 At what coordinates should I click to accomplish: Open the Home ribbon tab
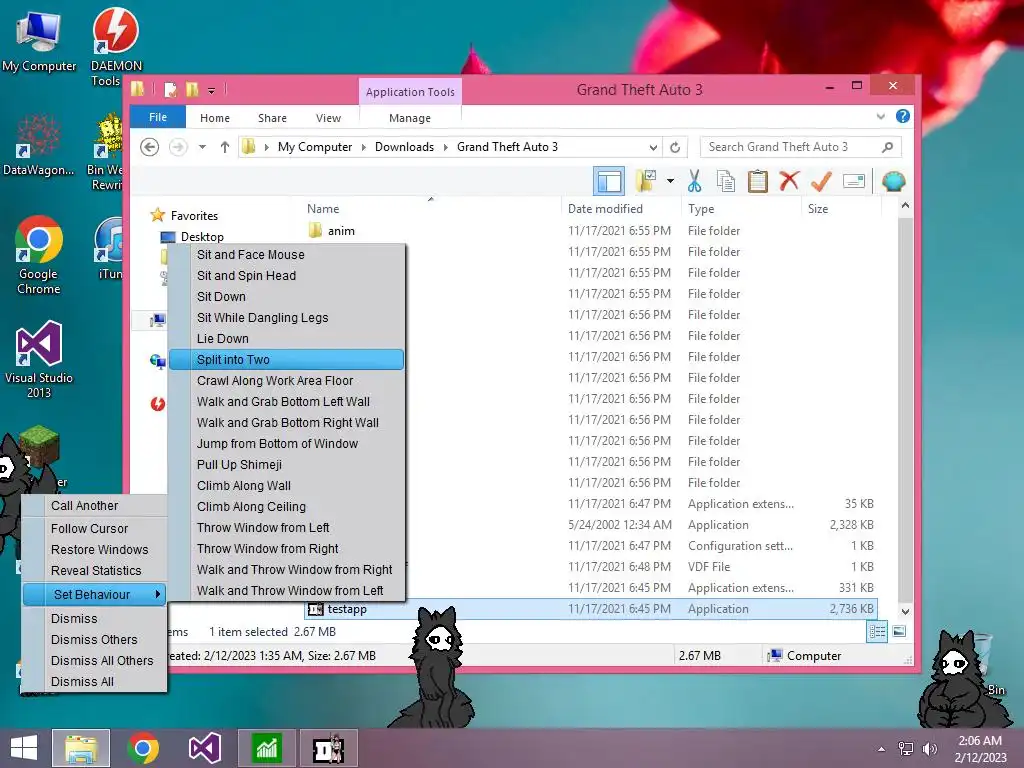click(x=215, y=118)
